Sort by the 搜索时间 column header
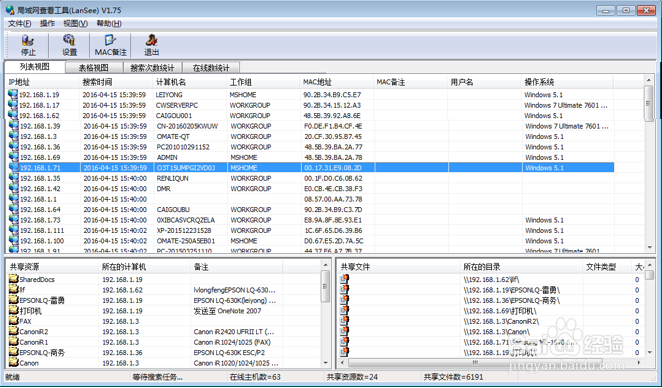The width and height of the screenshot is (662, 388). pyautogui.click(x=116, y=82)
